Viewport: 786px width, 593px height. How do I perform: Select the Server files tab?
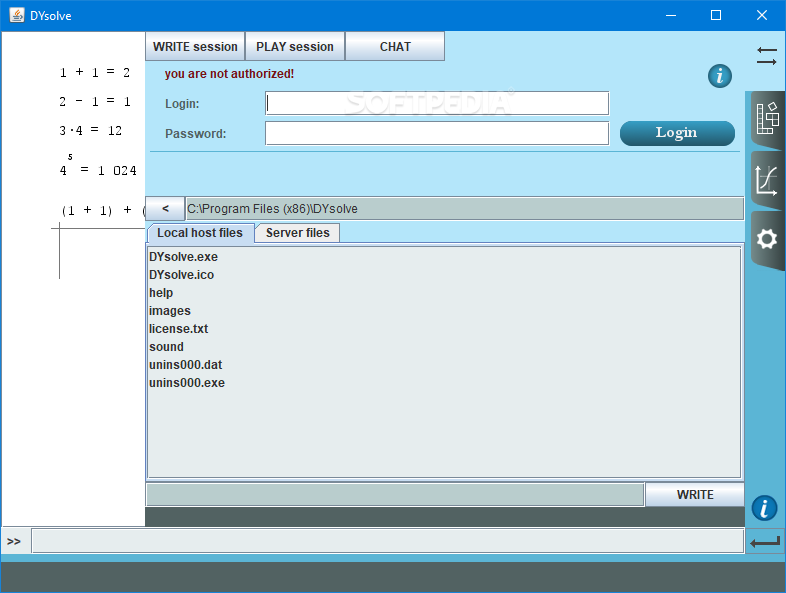[298, 233]
